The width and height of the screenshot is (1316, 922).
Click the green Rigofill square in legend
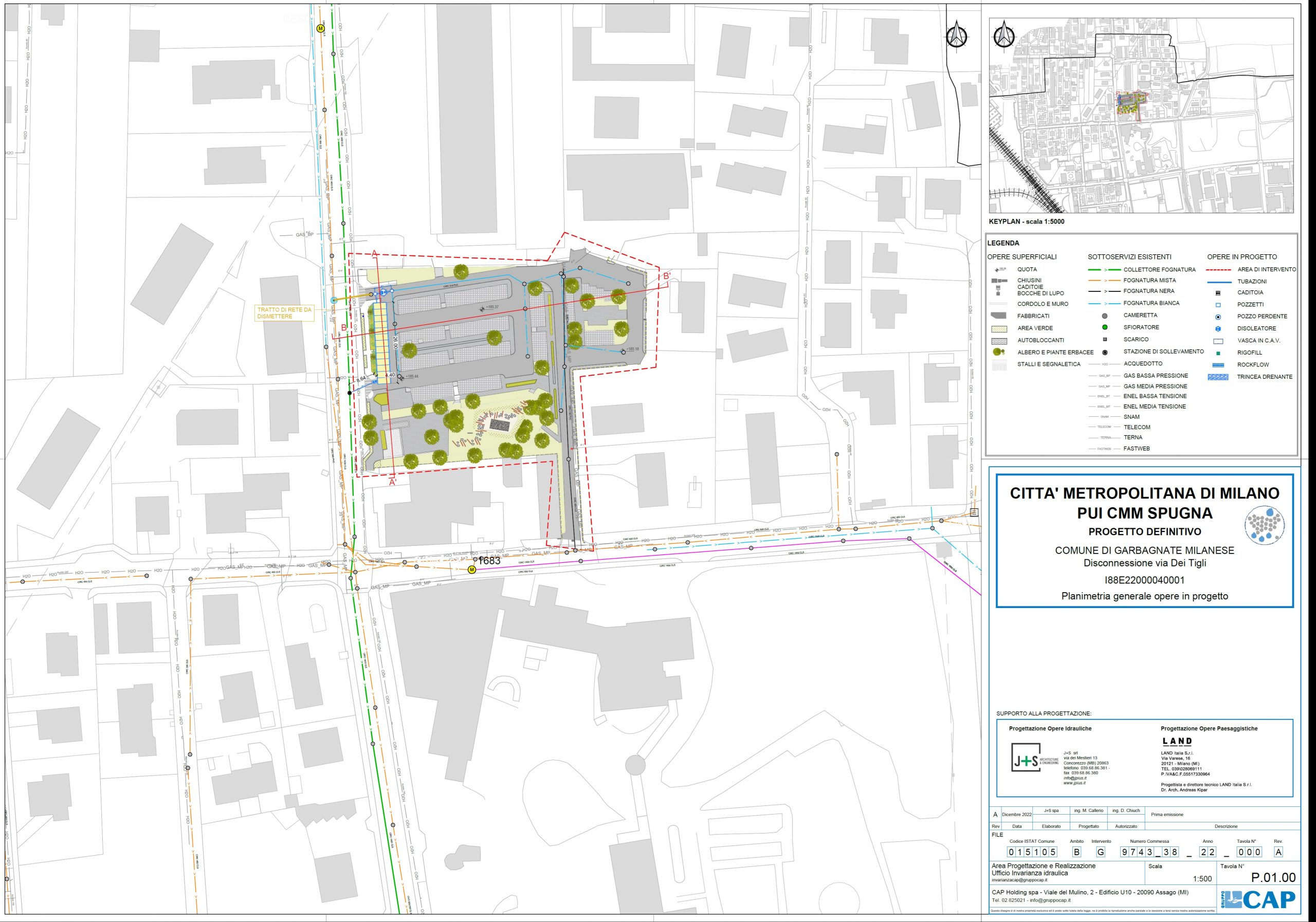(x=1218, y=353)
